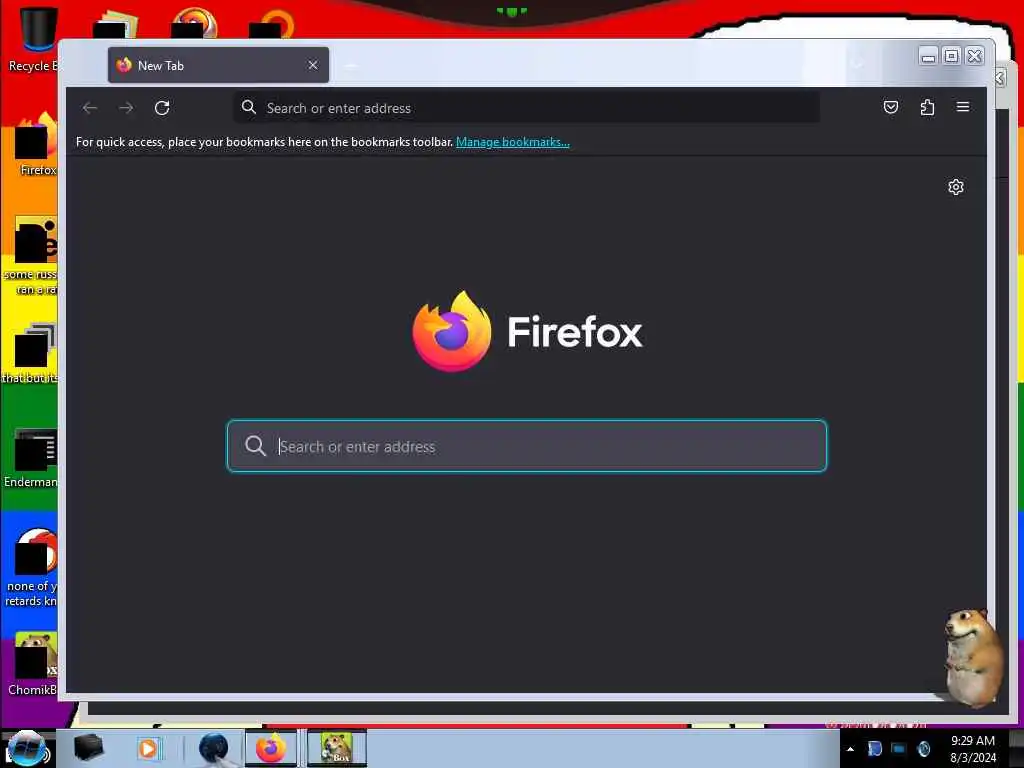Click the hamster mascot on the desktop
This screenshot has width=1024, height=768.
(974, 656)
